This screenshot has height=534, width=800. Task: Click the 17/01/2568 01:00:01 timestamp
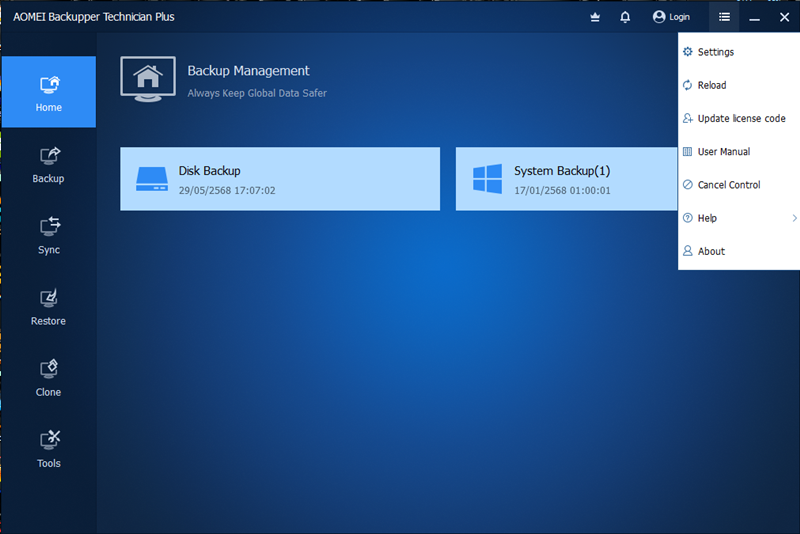(562, 190)
